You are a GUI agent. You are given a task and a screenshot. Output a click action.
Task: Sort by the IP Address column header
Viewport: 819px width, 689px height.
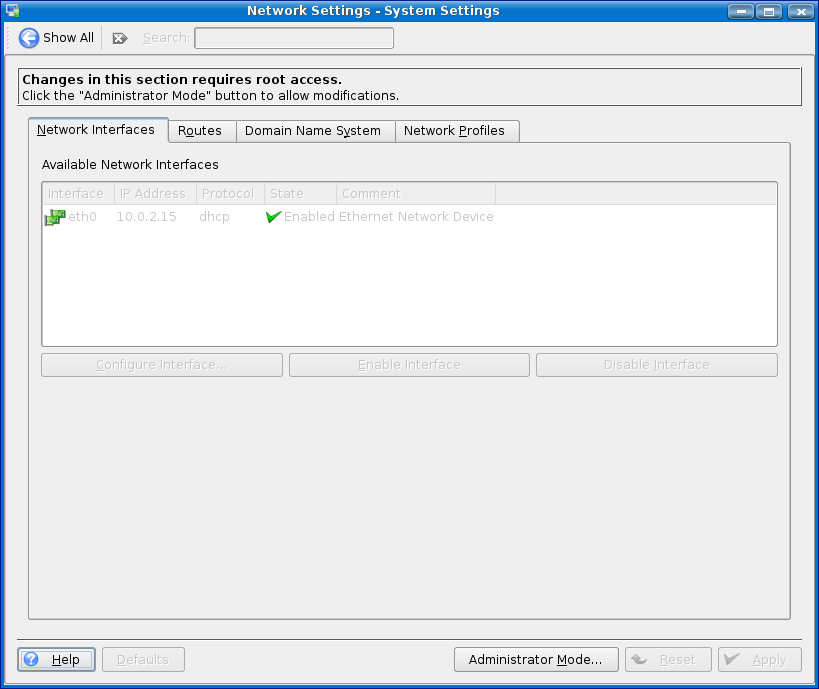(x=153, y=194)
